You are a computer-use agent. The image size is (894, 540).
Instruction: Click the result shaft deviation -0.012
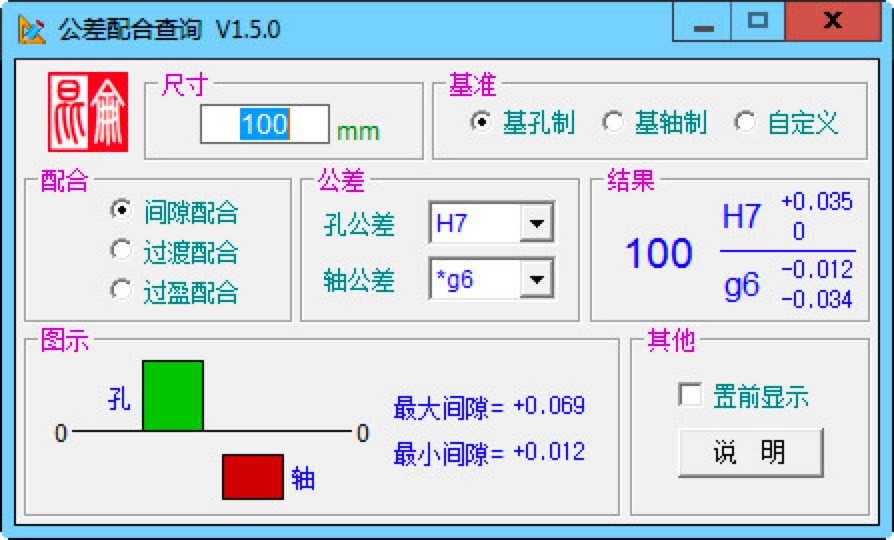coord(816,269)
